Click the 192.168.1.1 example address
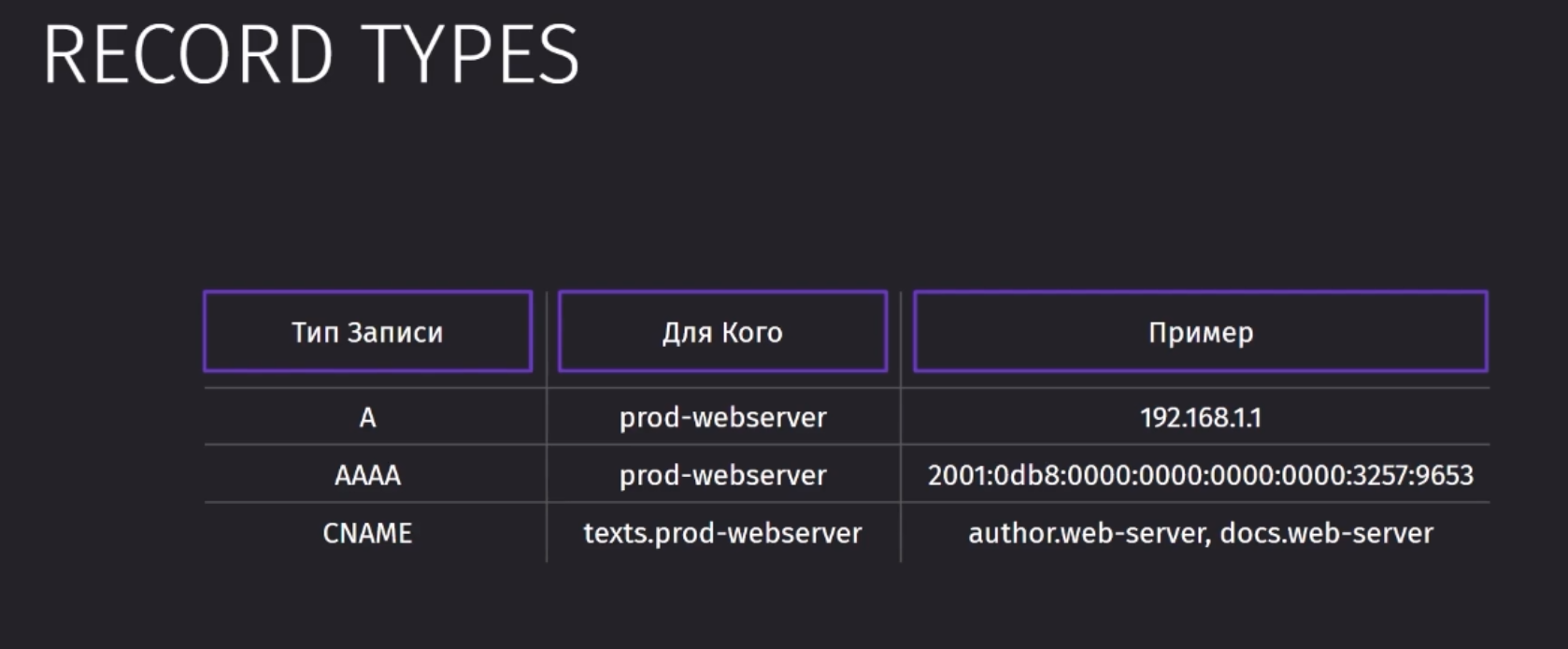Screen dimensions: 1568x649 tap(1201, 417)
